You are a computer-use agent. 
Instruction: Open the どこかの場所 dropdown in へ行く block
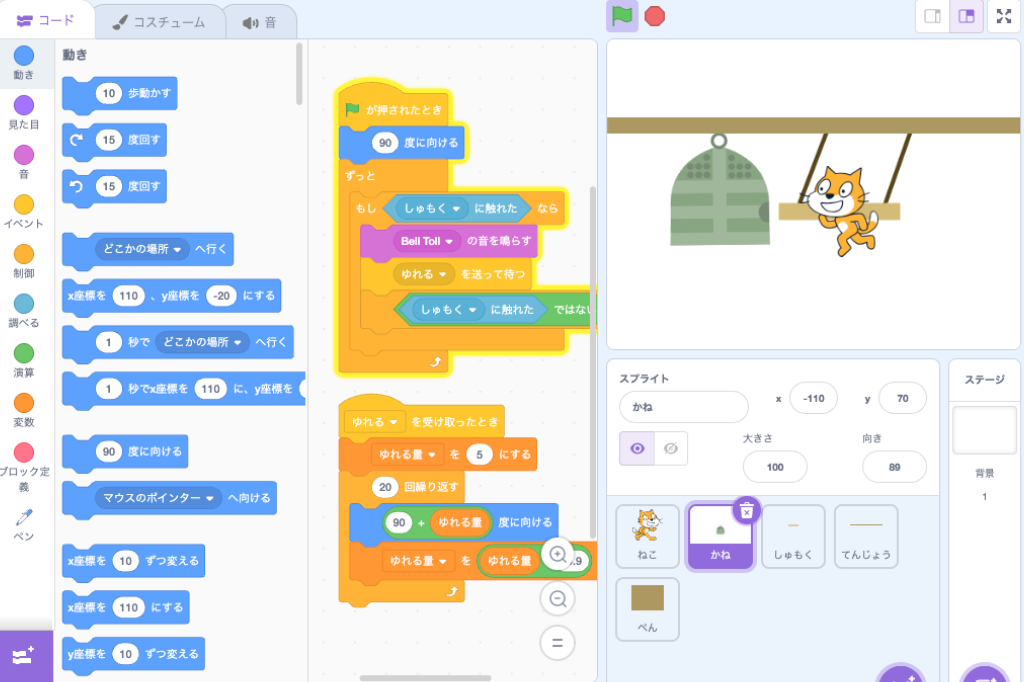178,249
